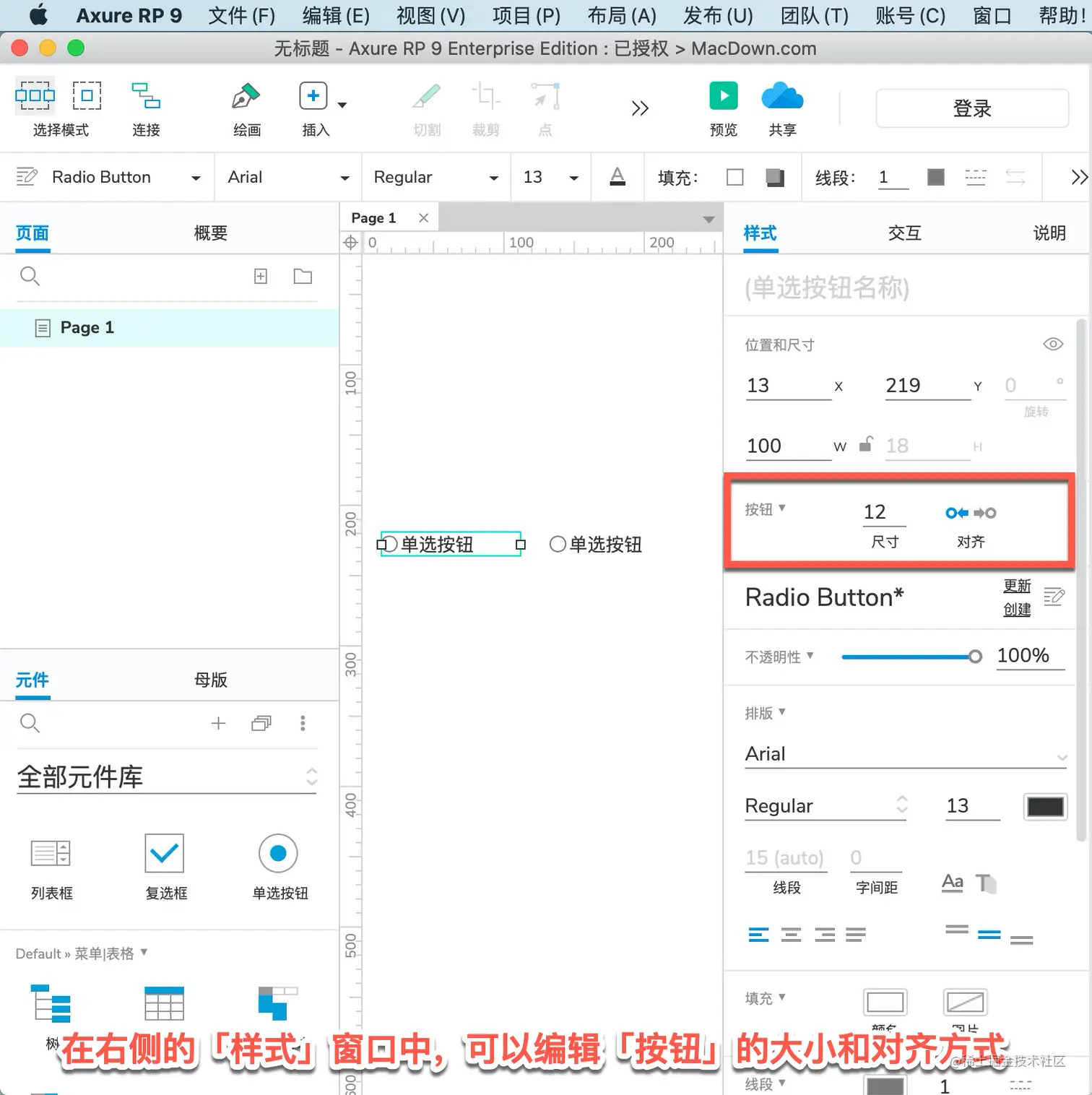Click the canvas origin crosshair icon
1092x1095 pixels.
(x=350, y=243)
